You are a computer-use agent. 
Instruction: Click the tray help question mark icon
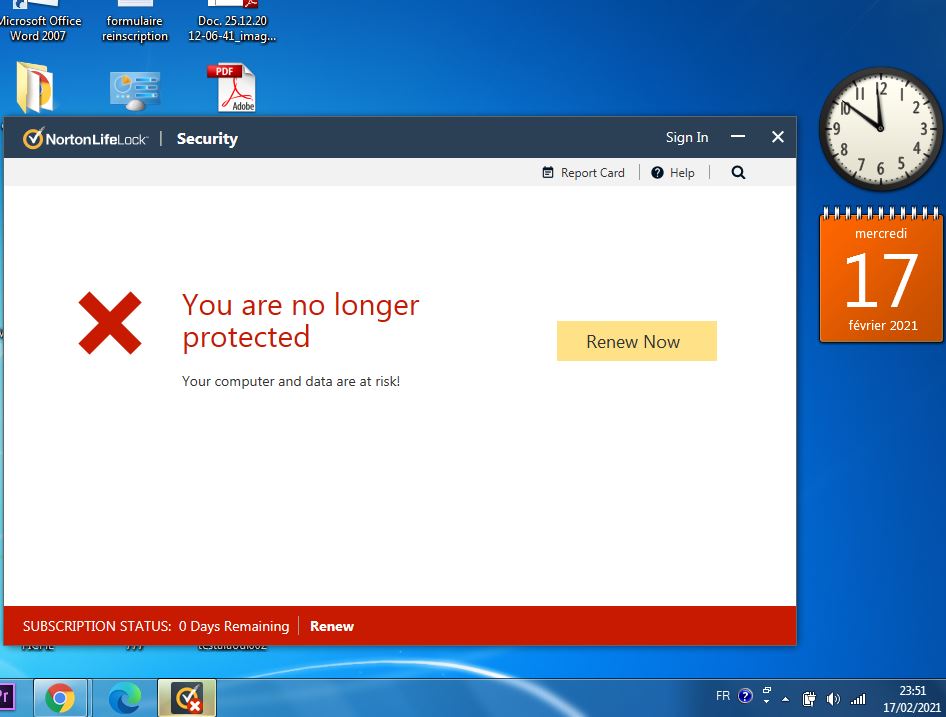[x=745, y=696]
